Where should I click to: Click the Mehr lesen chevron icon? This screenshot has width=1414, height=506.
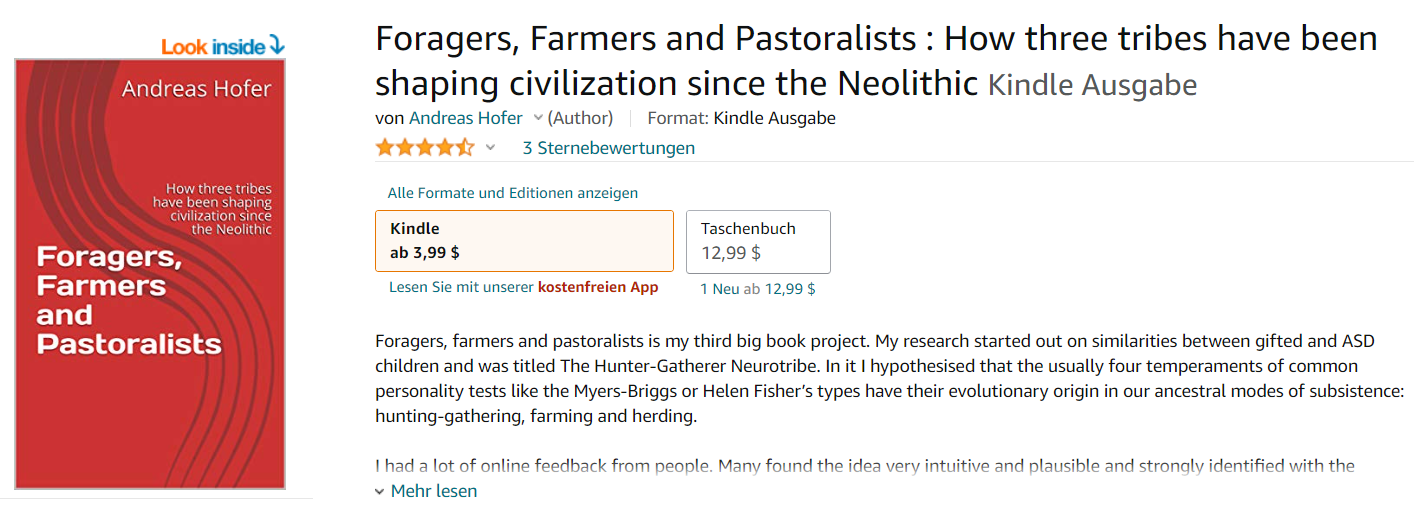pos(380,492)
